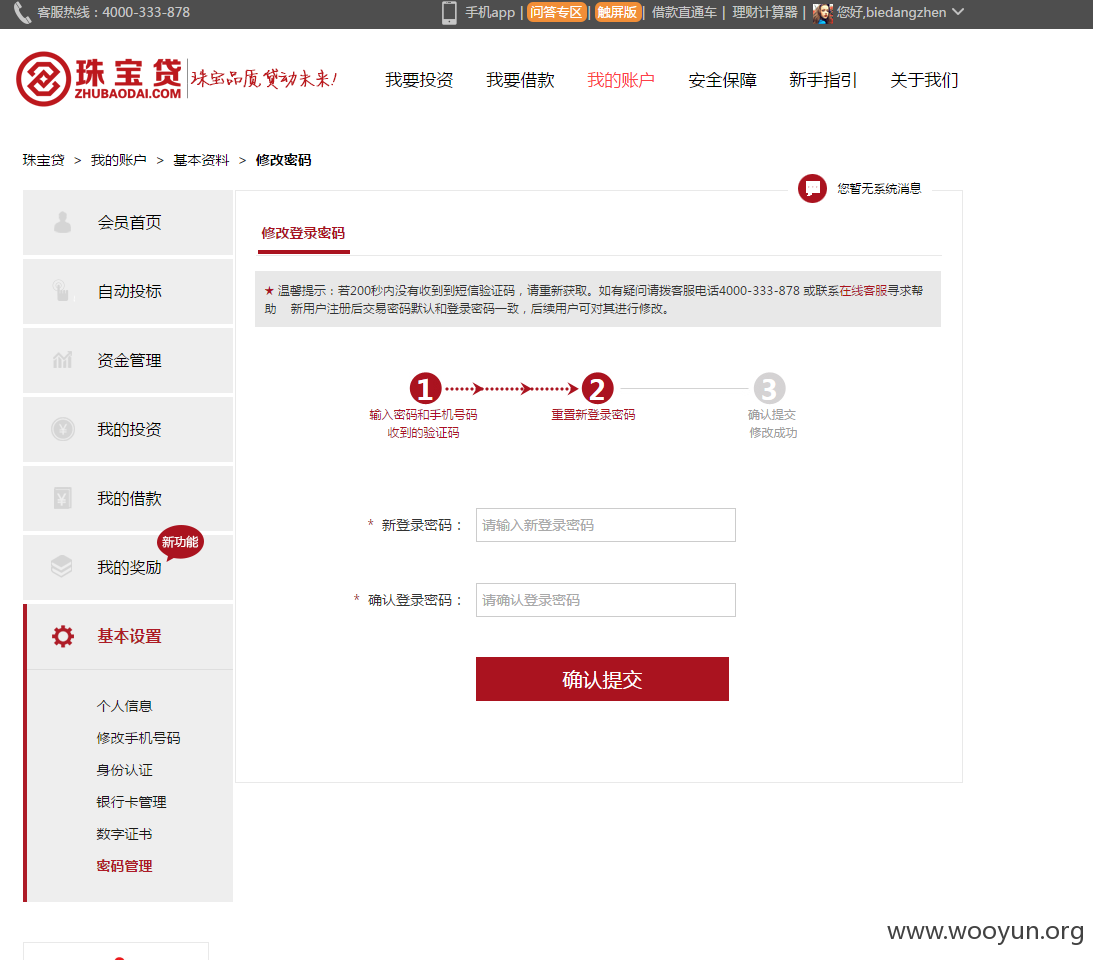Viewport: 1093px width, 960px height.
Task: Click the phone handset hotline icon
Action: tap(22, 13)
